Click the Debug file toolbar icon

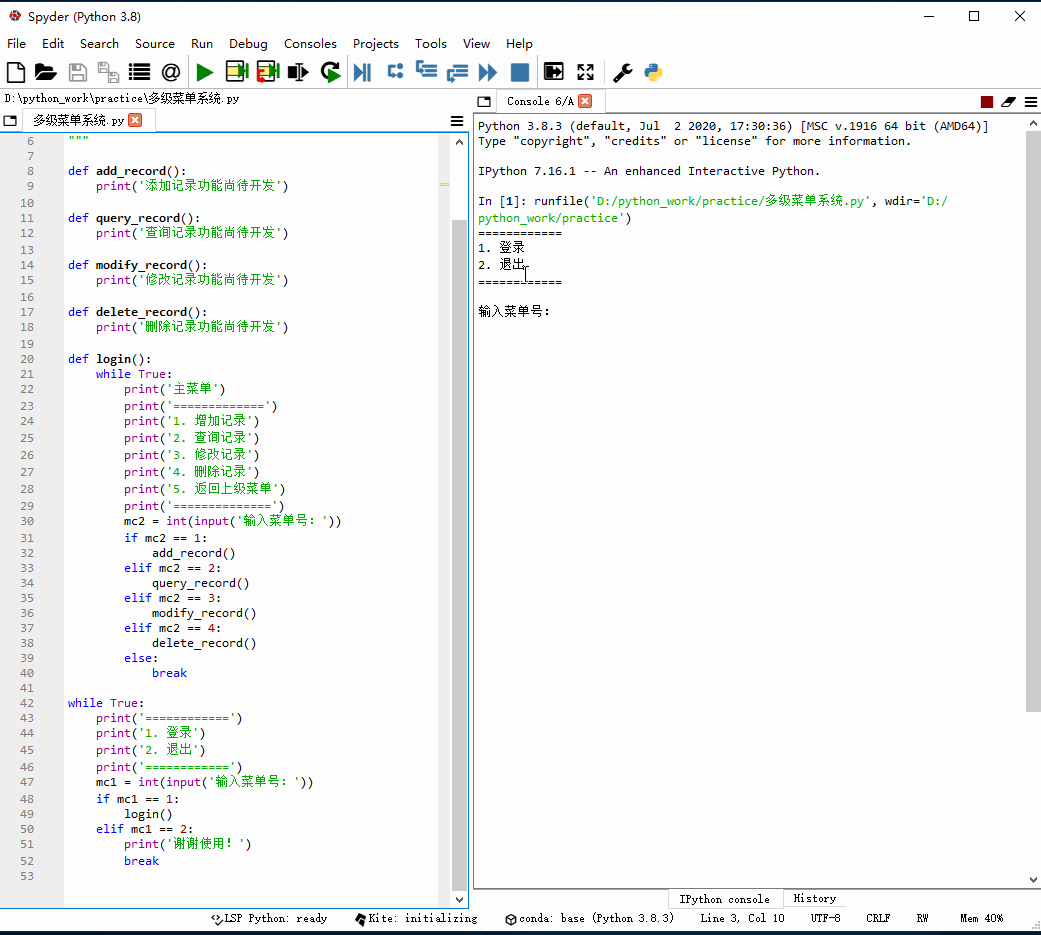point(362,72)
